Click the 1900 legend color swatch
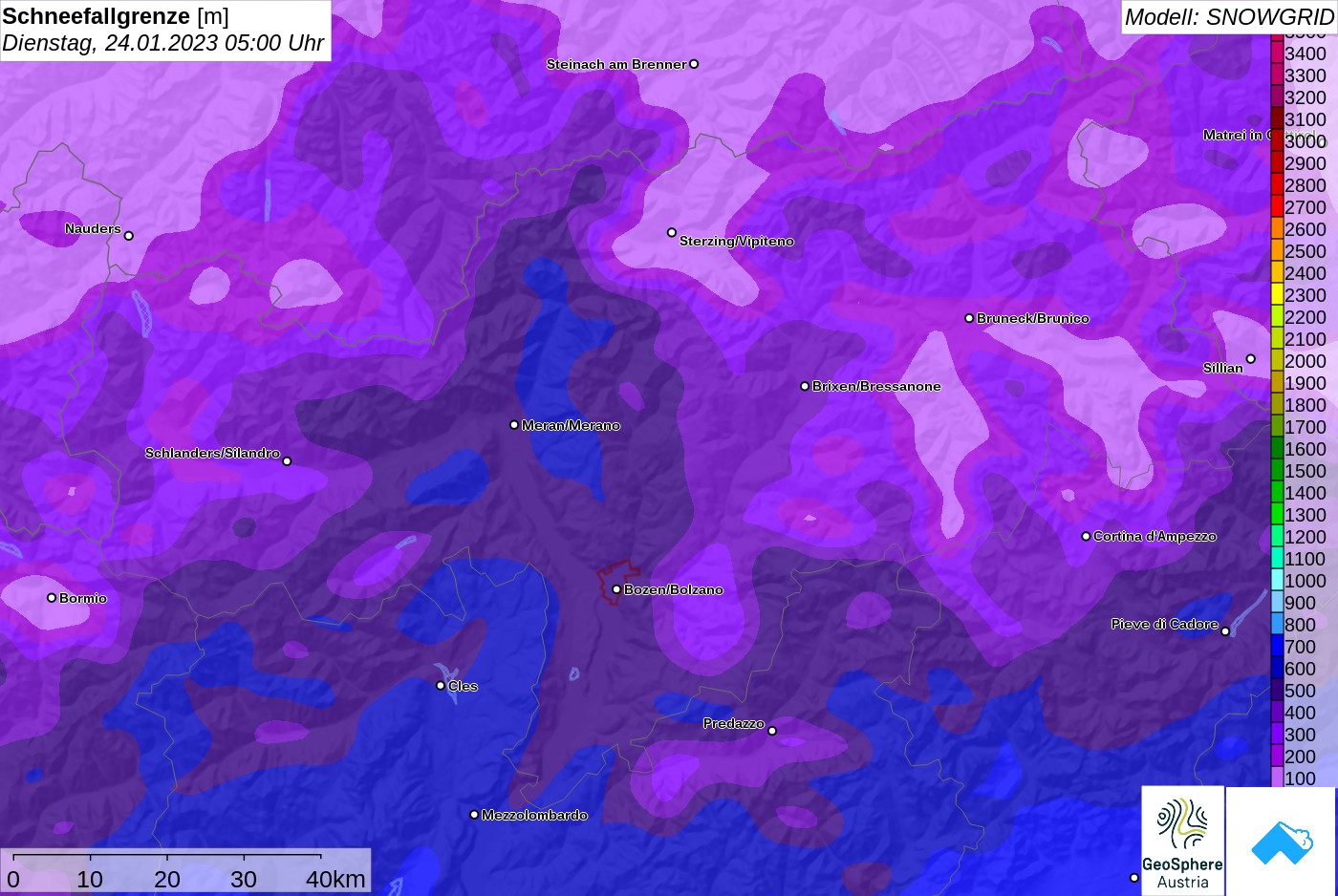 tap(1277, 382)
